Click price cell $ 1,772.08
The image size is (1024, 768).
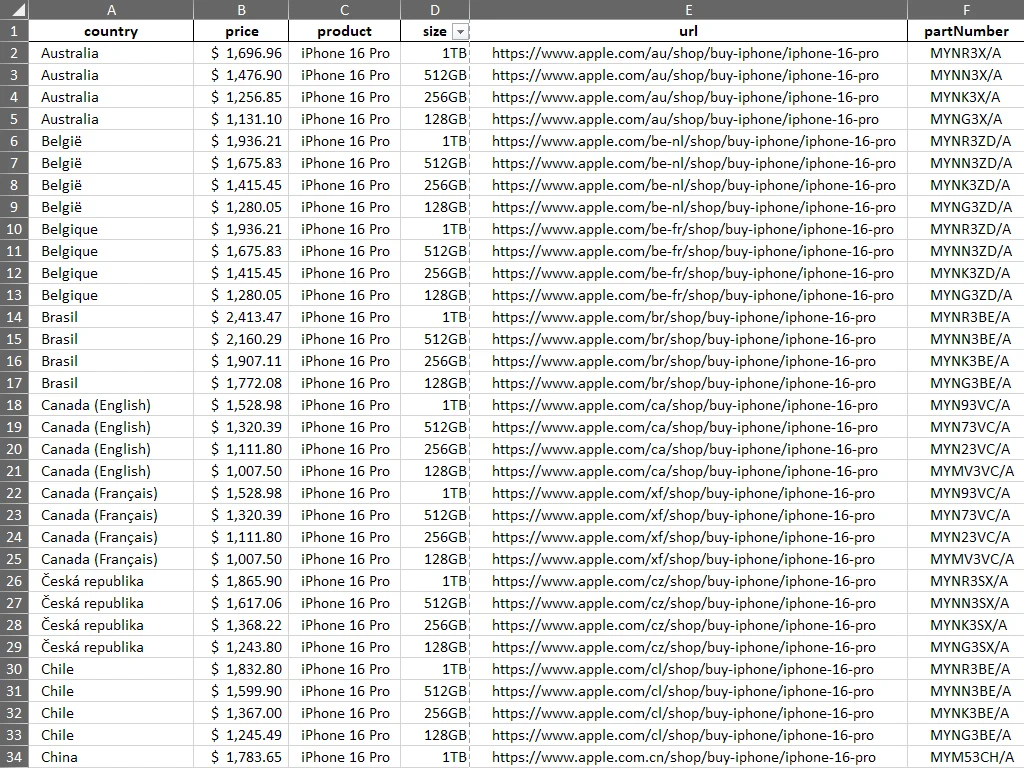click(x=241, y=383)
